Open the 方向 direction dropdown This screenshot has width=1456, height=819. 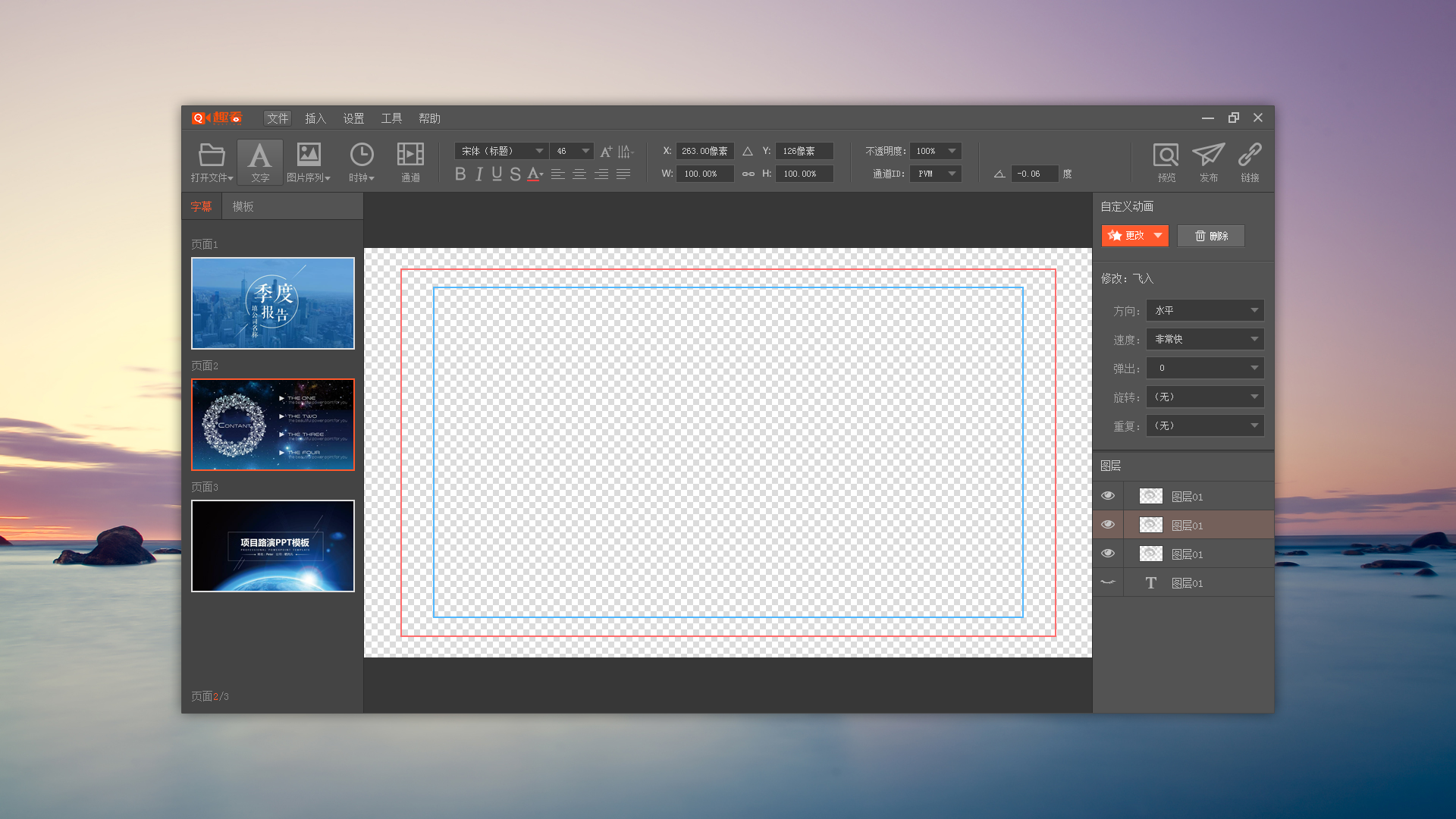pos(1205,310)
